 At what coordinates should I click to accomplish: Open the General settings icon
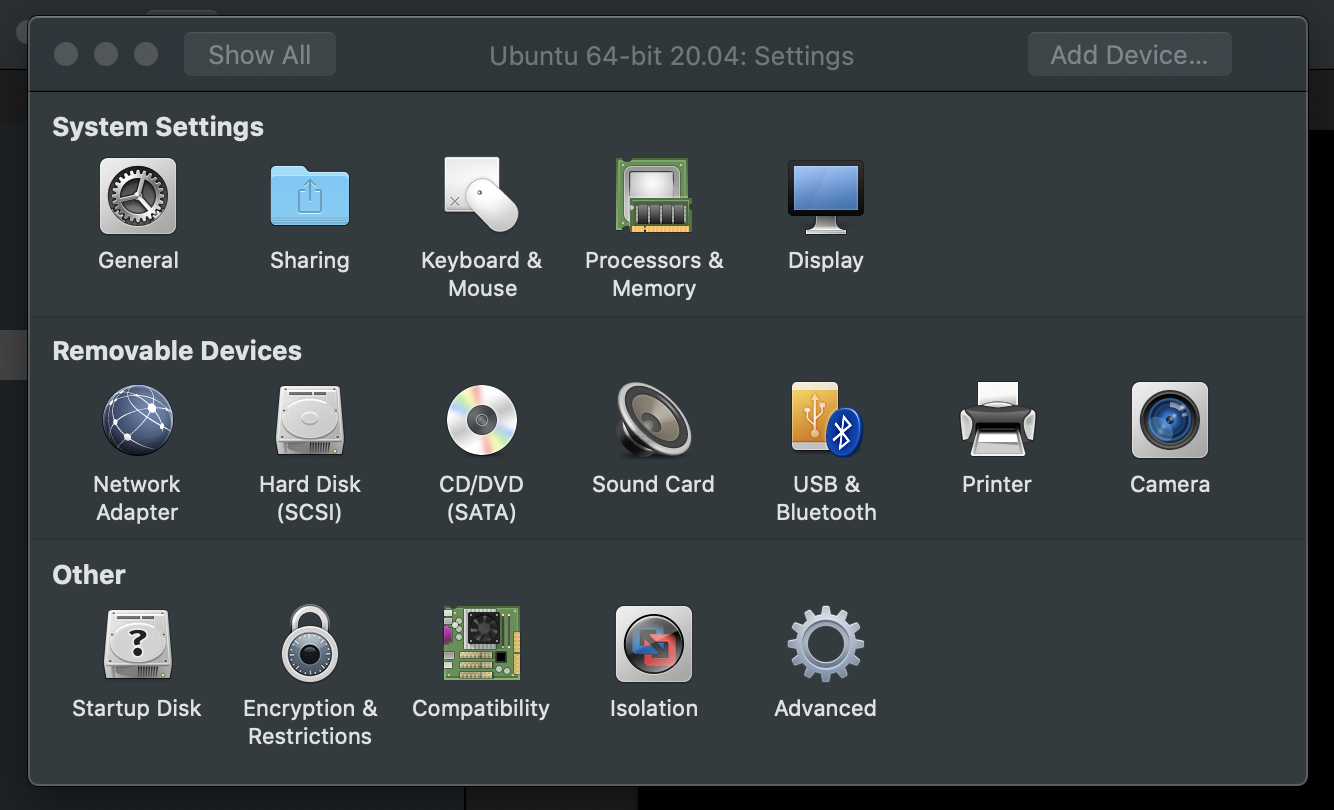(138, 196)
